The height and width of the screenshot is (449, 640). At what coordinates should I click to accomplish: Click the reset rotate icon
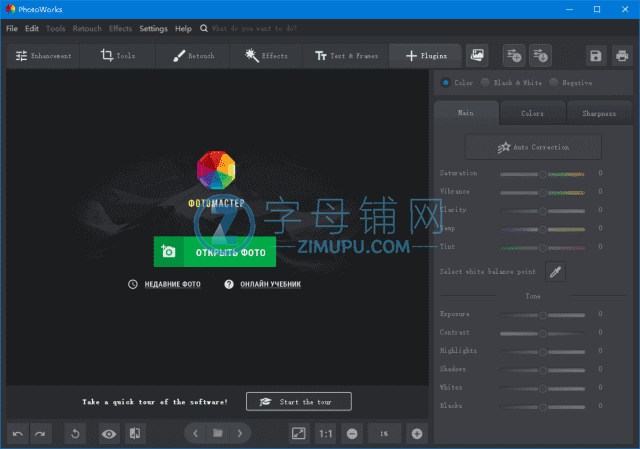point(75,433)
